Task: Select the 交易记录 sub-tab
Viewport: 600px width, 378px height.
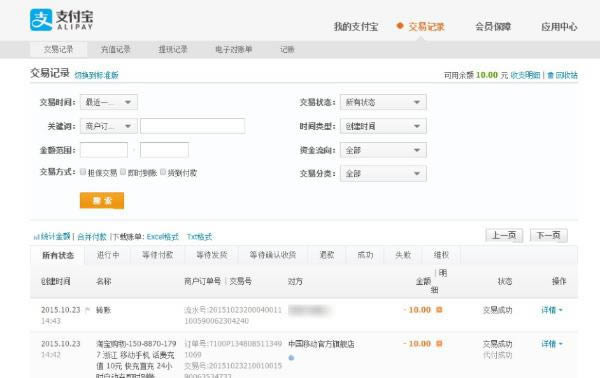Action: click(59, 49)
